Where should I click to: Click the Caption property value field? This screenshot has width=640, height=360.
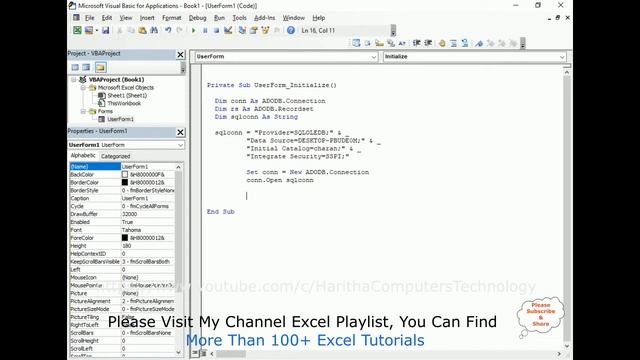148,198
